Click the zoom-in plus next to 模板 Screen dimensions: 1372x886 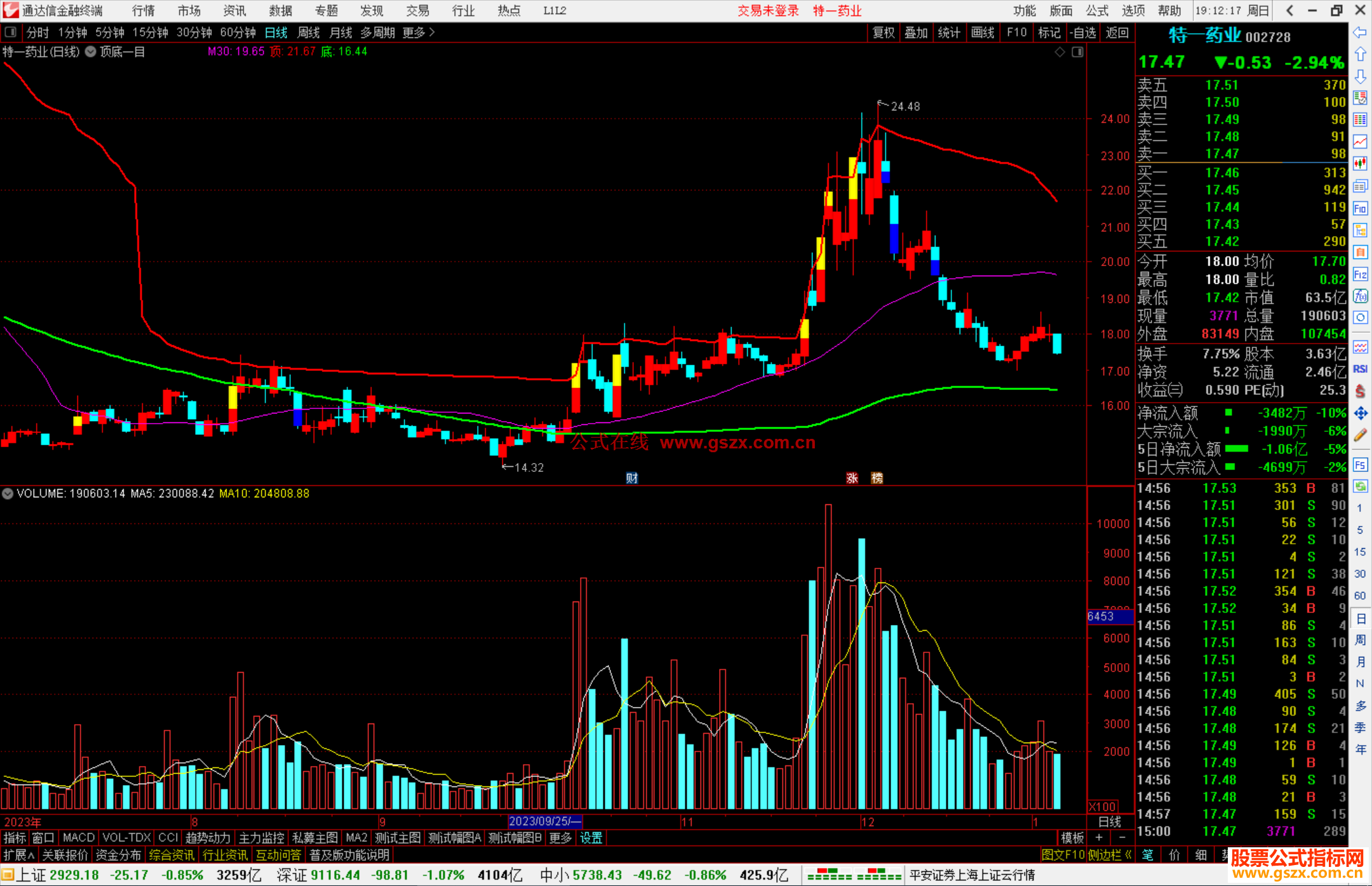[x=1100, y=838]
